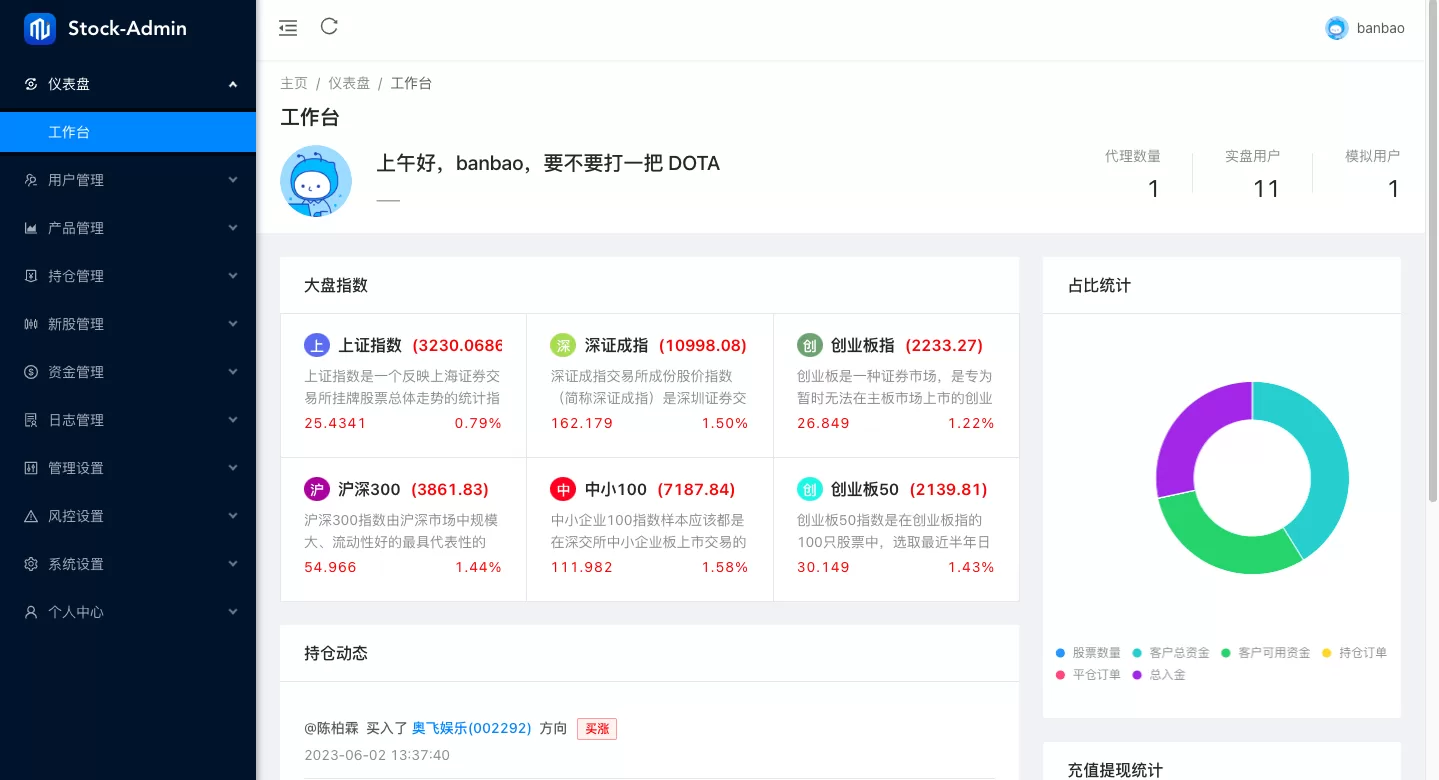The height and width of the screenshot is (780, 1439).
Task: Toggle 客户可用资金 legend item
Action: [x=1265, y=653]
